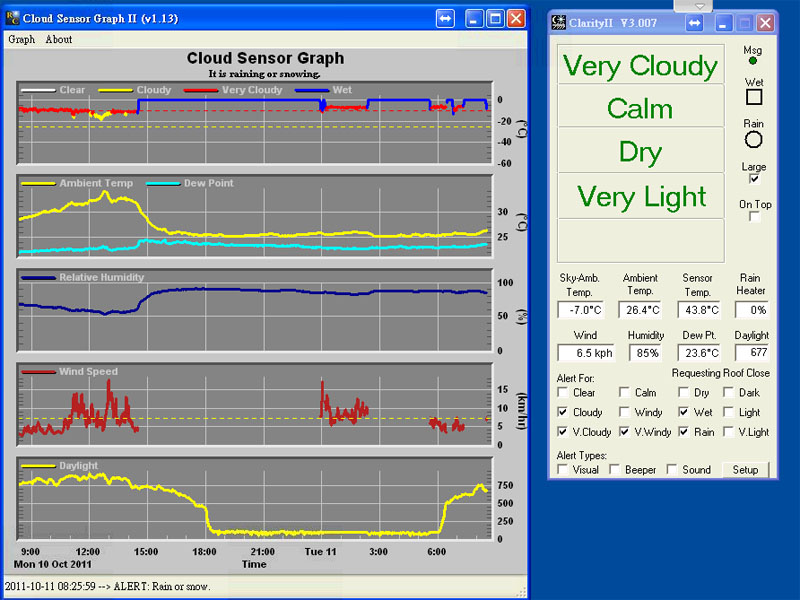
Task: Open the About menu
Action: [x=59, y=39]
